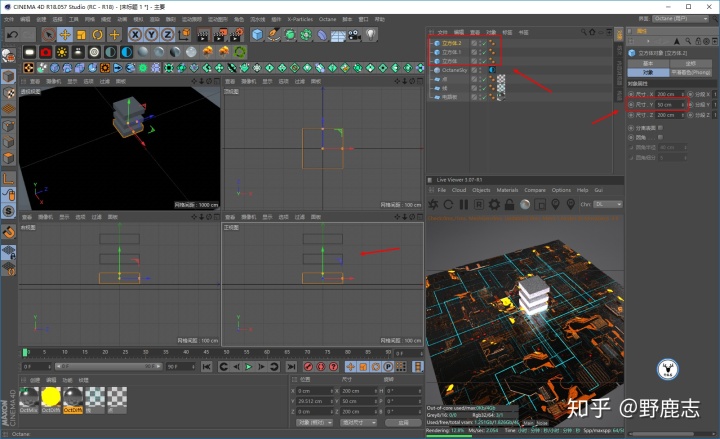Open the Octane layout dropdown at top right

point(681,19)
